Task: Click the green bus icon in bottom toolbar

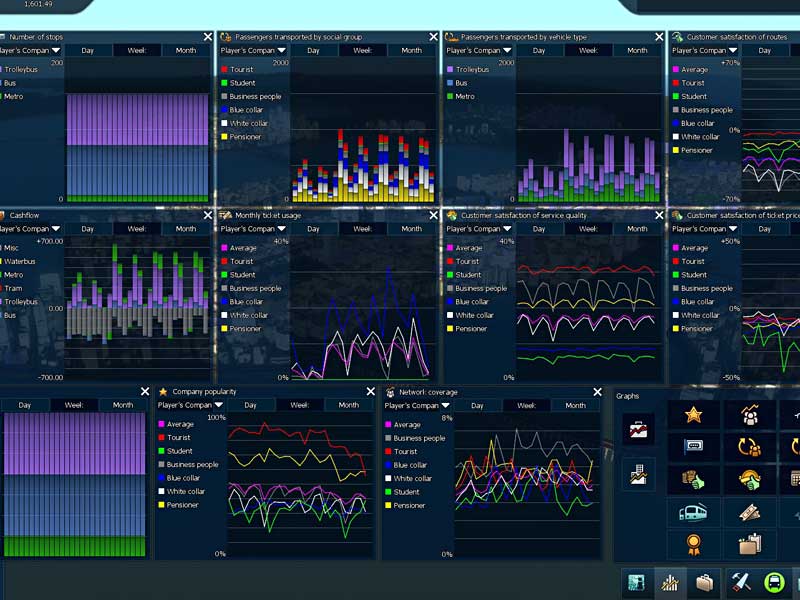Action: coord(774,582)
